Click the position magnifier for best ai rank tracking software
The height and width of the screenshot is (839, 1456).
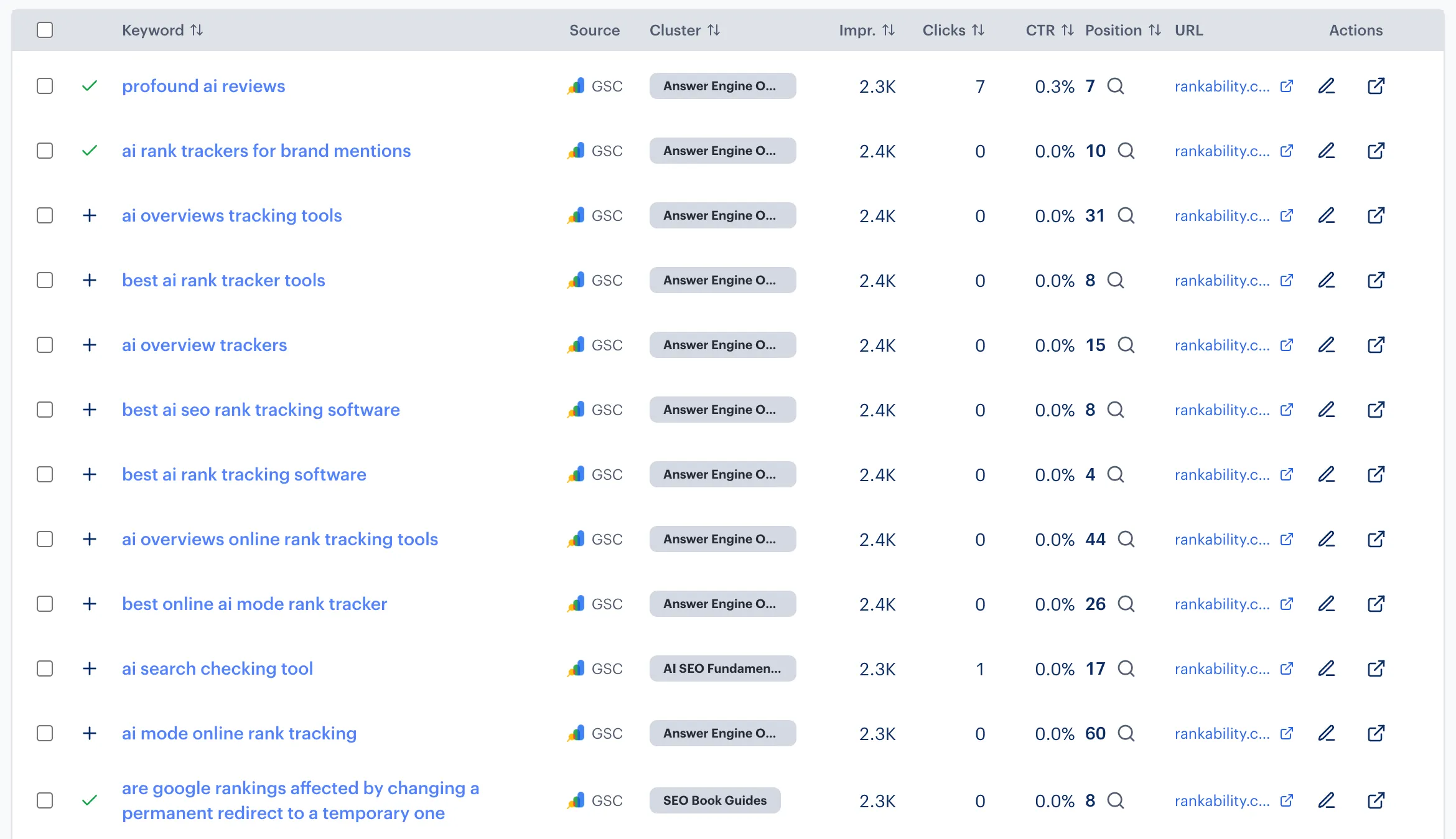click(1116, 474)
